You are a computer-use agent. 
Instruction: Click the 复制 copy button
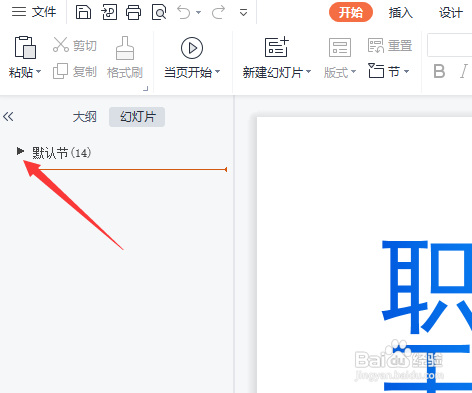[75, 71]
